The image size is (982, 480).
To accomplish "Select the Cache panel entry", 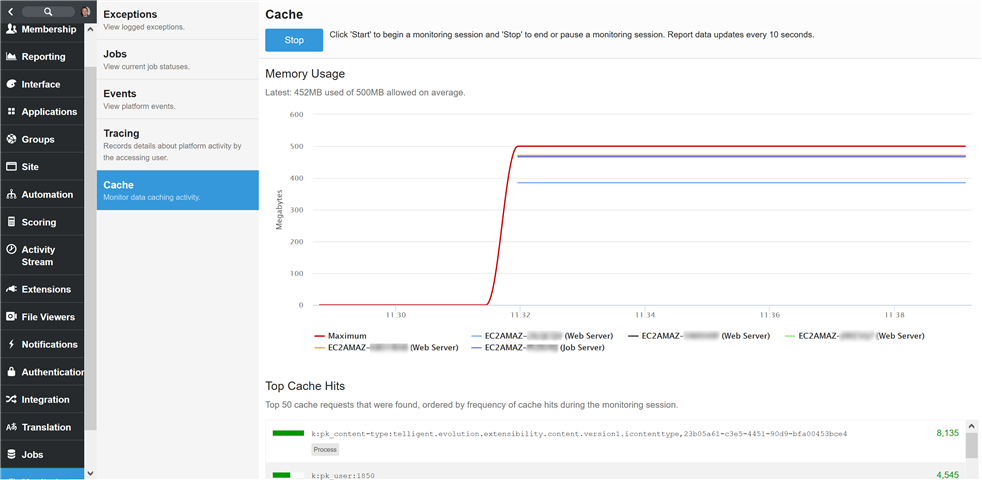I will click(x=177, y=190).
